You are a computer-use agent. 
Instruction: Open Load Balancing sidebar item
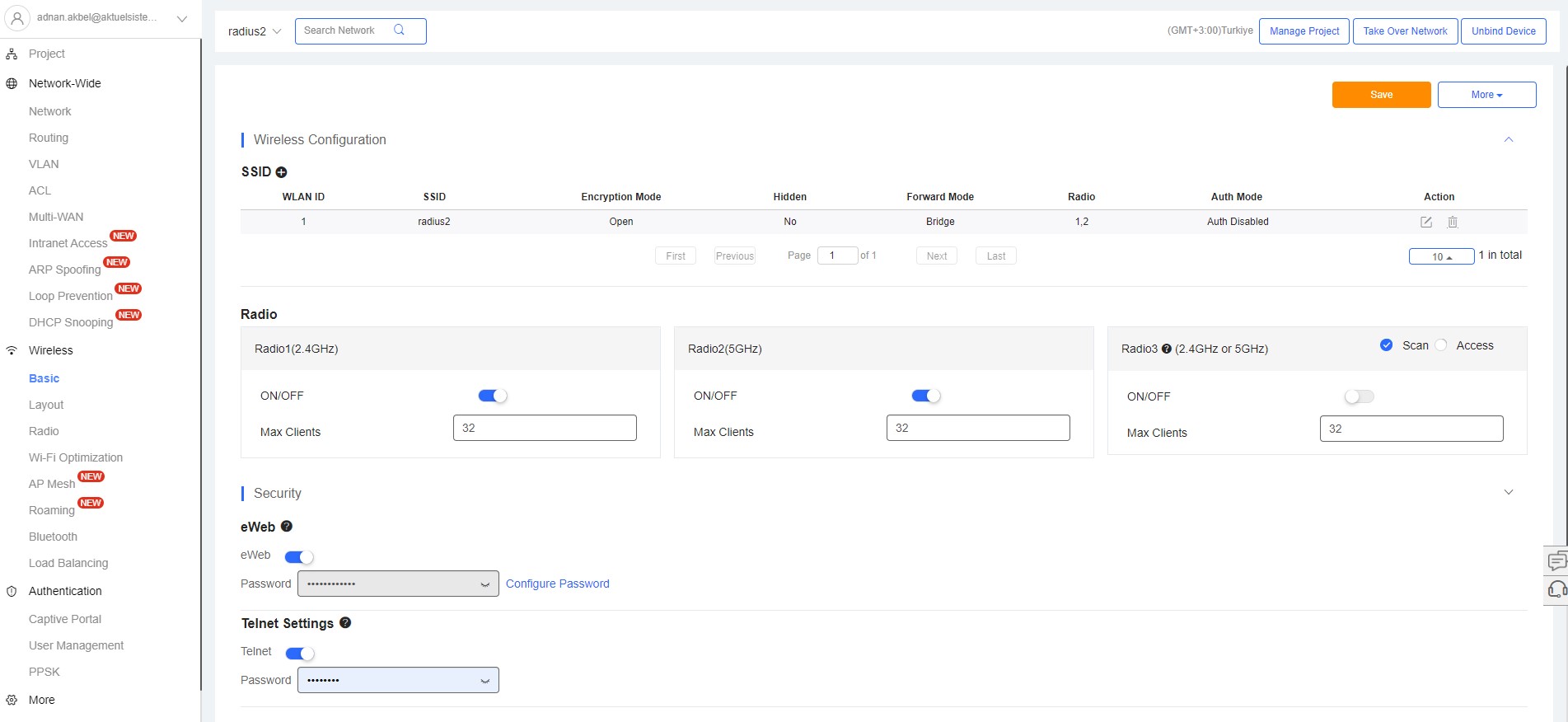68,563
